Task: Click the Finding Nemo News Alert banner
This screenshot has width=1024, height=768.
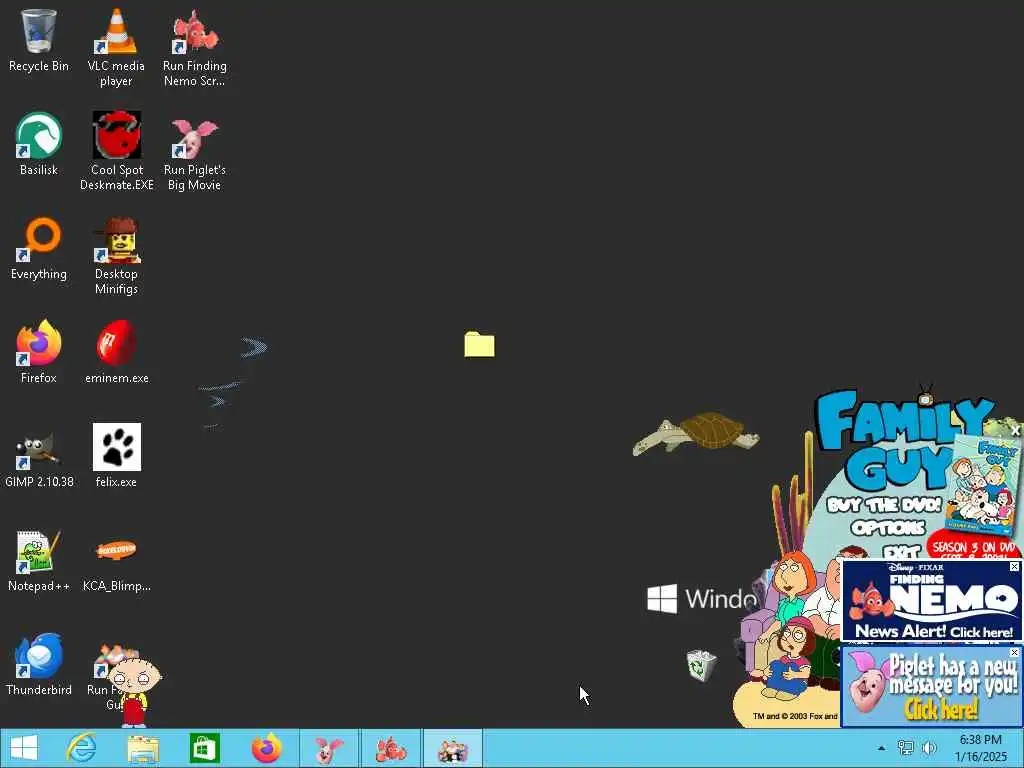Action: click(931, 601)
